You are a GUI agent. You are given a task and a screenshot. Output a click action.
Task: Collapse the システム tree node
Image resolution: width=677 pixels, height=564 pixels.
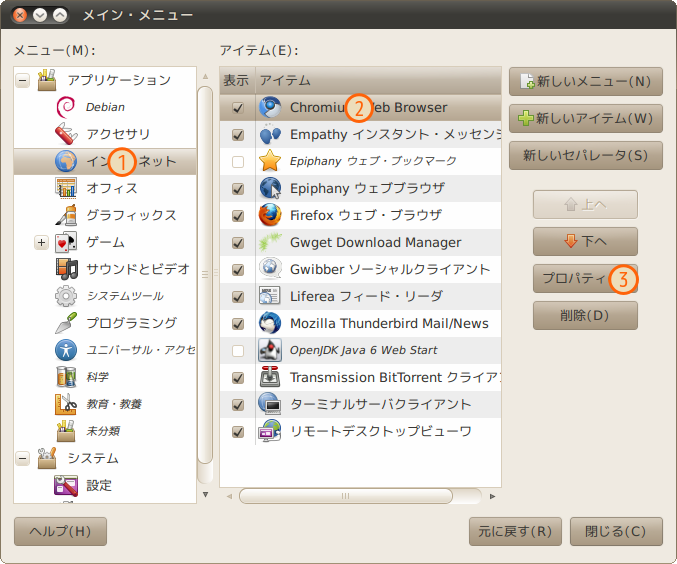pyautogui.click(x=23, y=458)
